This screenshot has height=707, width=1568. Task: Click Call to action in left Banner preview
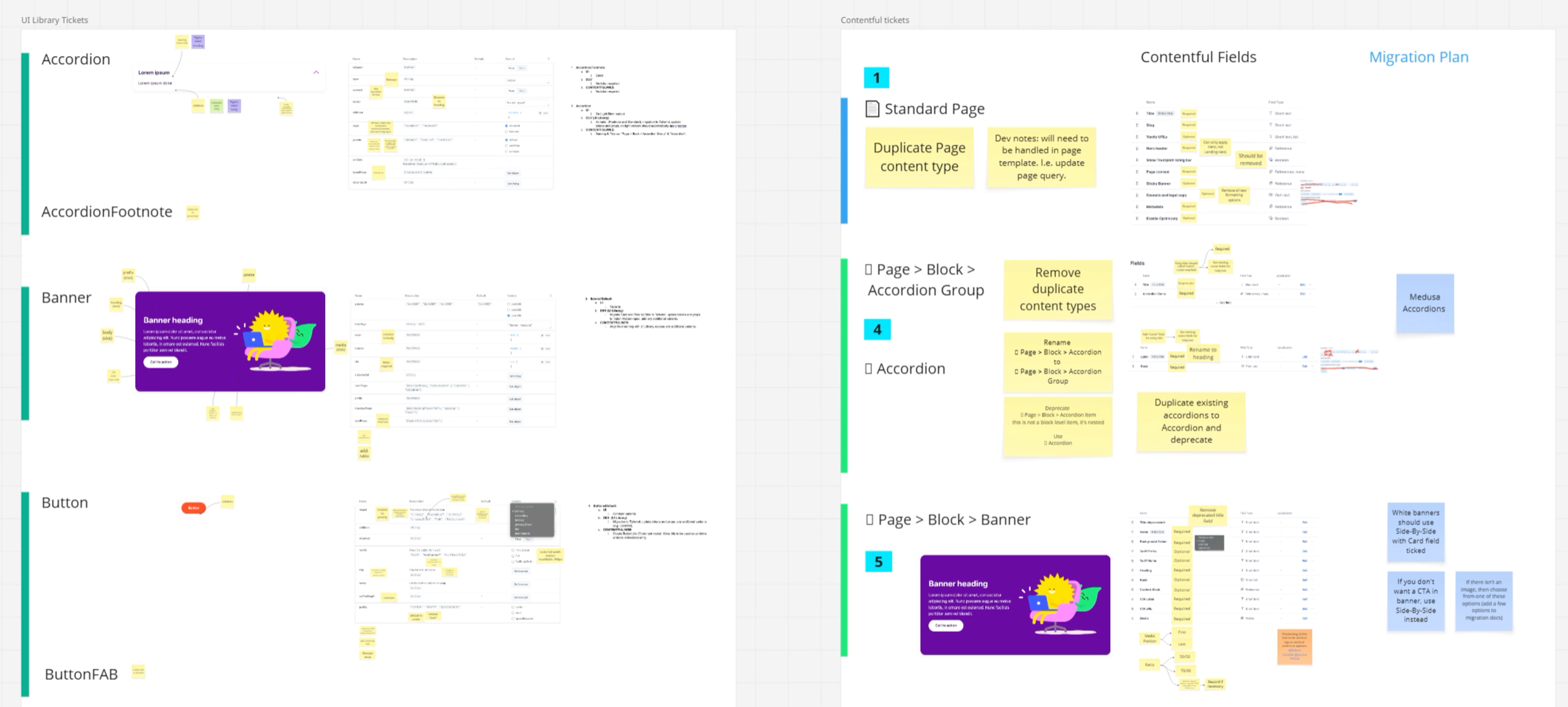point(161,362)
